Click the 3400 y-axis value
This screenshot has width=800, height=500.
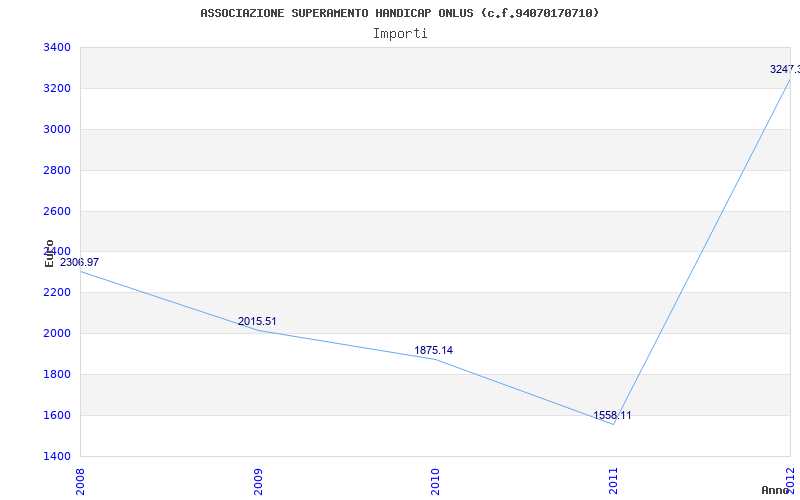click(x=57, y=47)
